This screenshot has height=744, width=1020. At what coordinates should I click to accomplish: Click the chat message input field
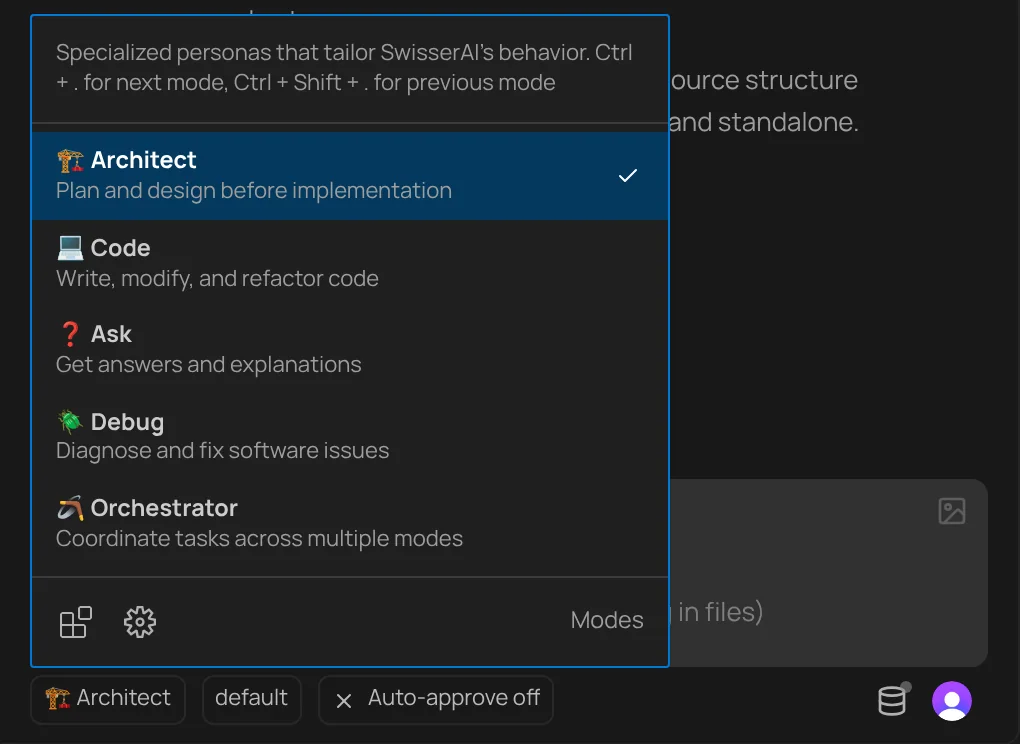point(828,573)
